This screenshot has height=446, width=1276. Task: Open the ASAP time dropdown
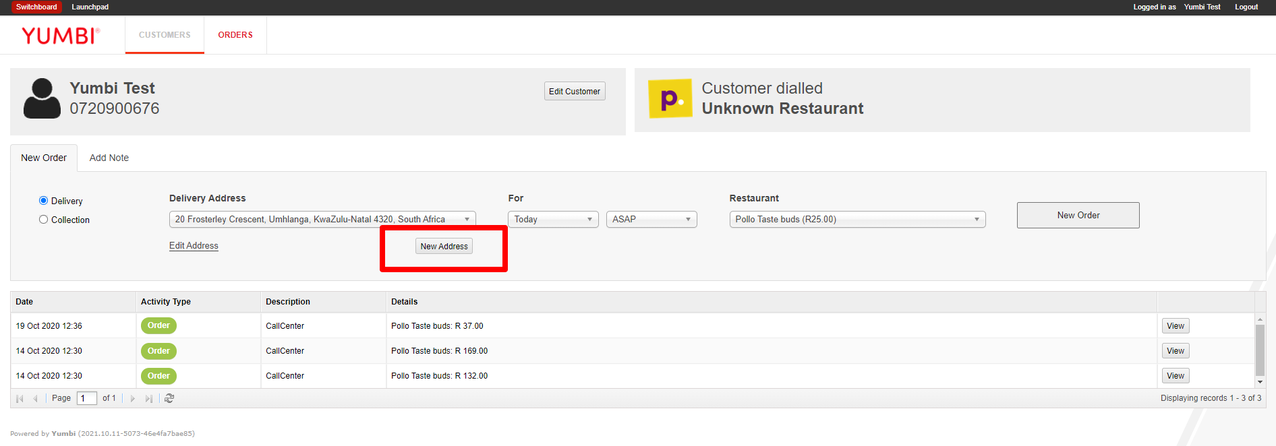[651, 219]
